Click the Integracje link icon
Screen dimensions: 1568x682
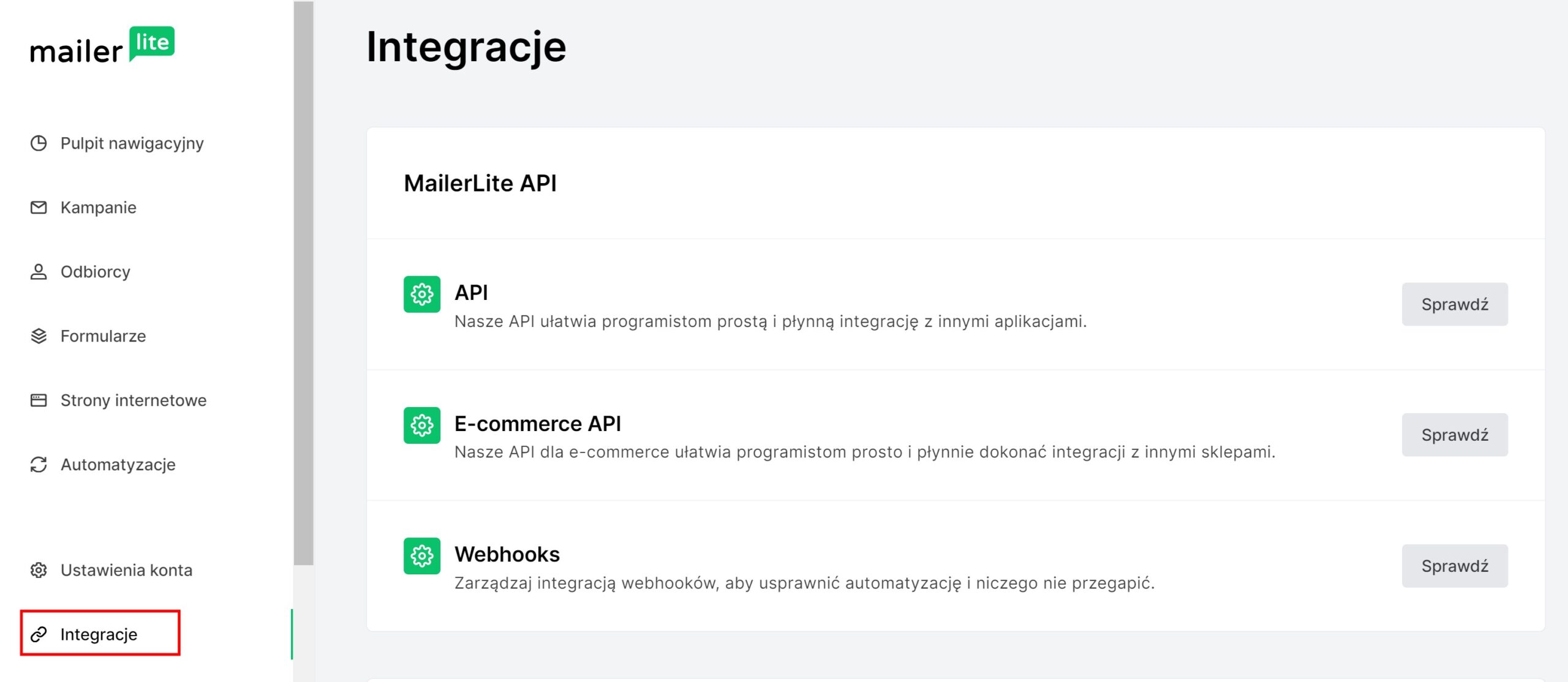click(x=39, y=634)
